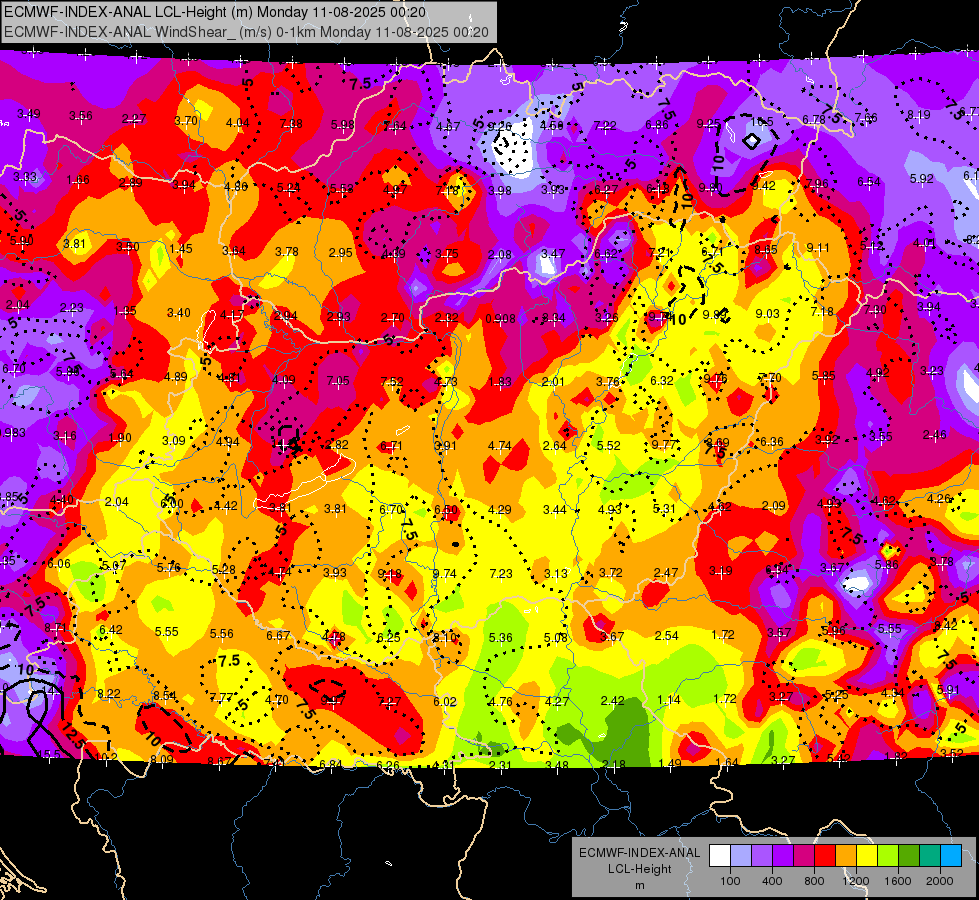The height and width of the screenshot is (900, 979).
Task: Click the grid value 2.64 on the map
Action: (x=554, y=445)
